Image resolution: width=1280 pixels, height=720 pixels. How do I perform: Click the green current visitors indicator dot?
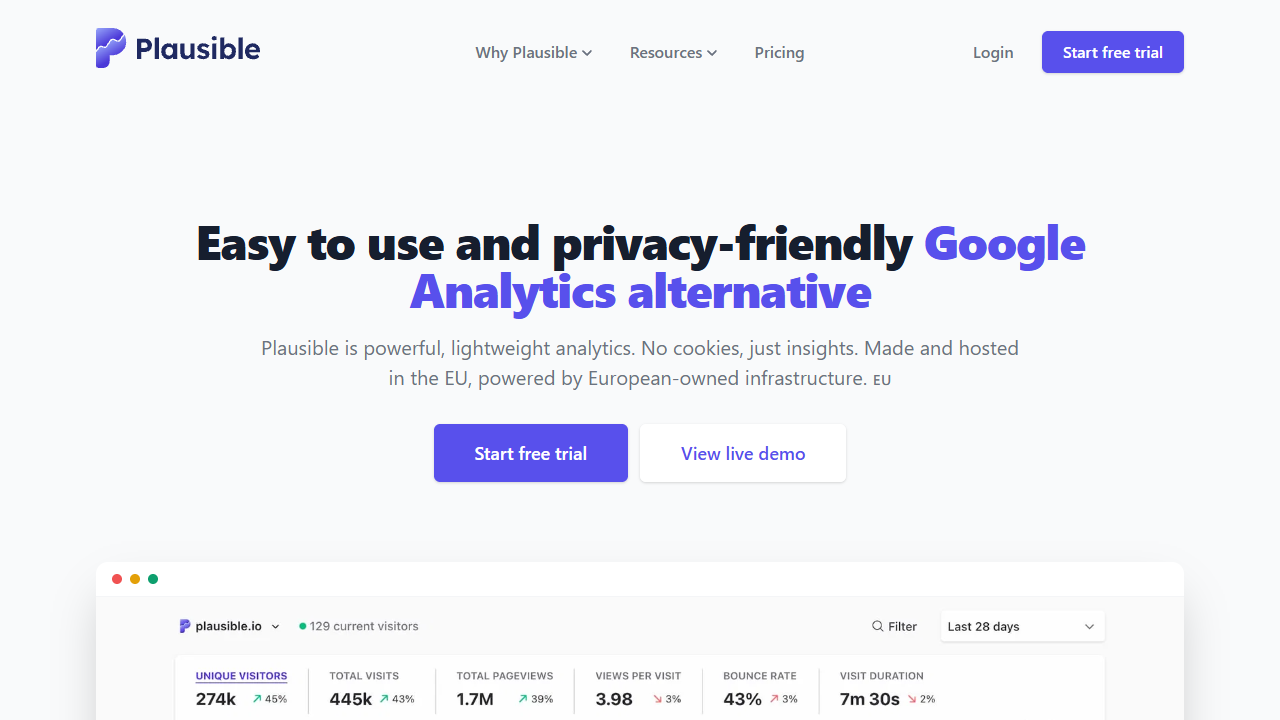click(303, 626)
